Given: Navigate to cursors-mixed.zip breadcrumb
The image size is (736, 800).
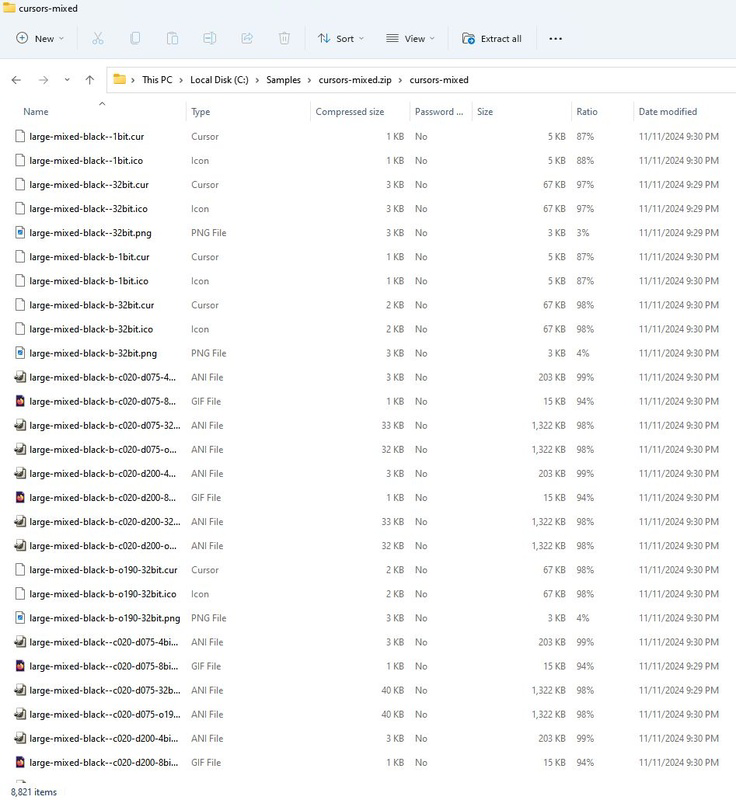Looking at the screenshot, I should click(x=355, y=80).
